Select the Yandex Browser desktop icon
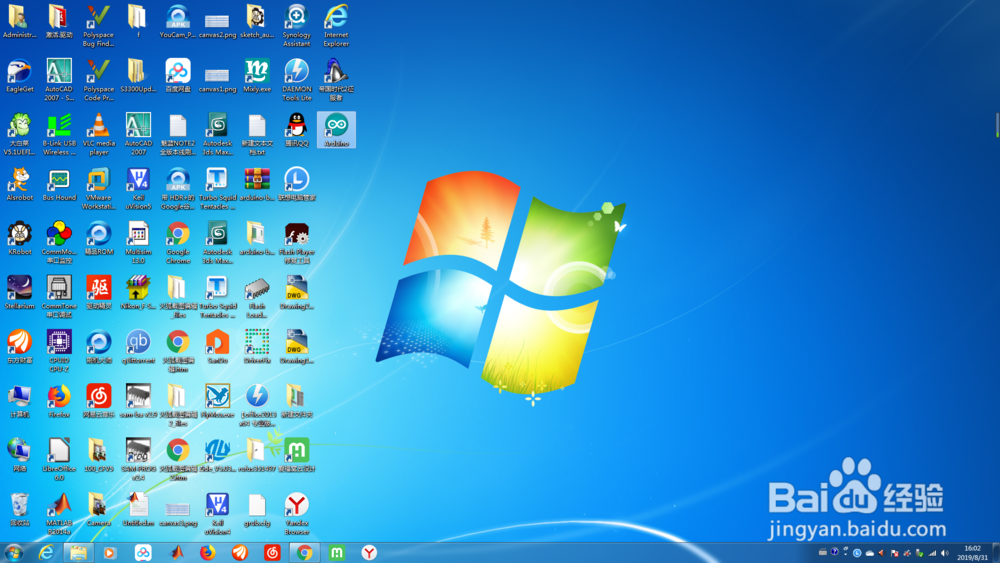The image size is (1000, 563). pos(297,514)
